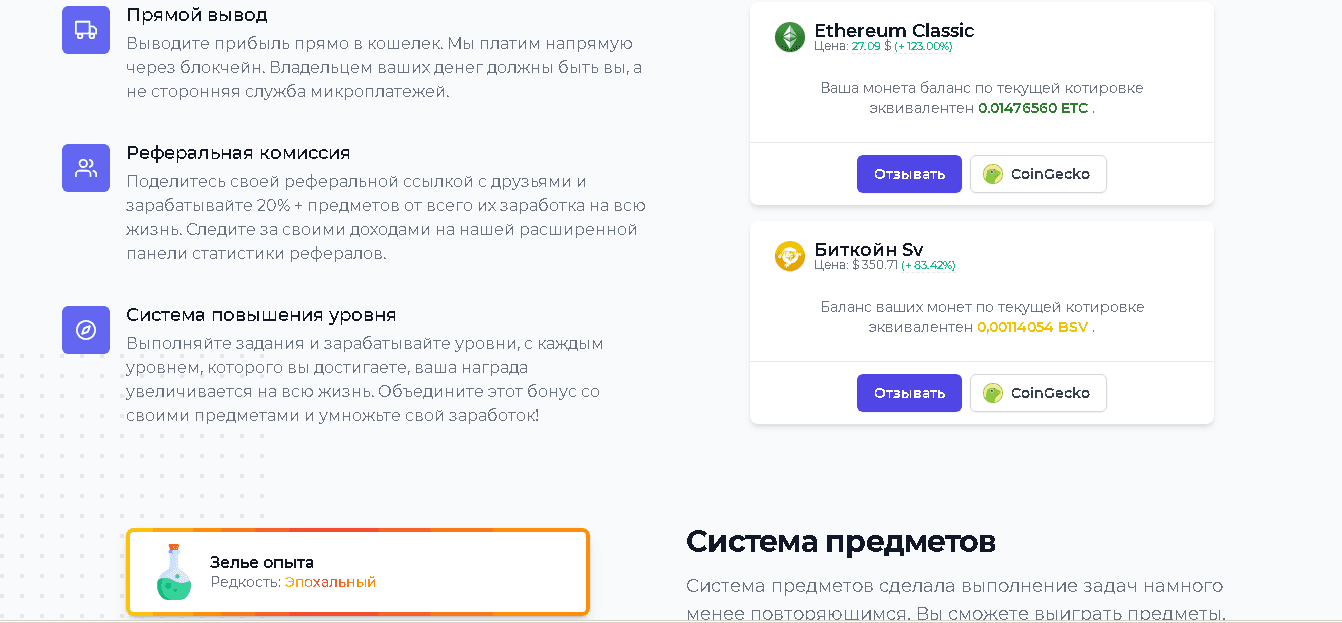Click Отзывать on the Ethereum Classic card
The width and height of the screenshot is (1342, 623).
click(x=908, y=173)
